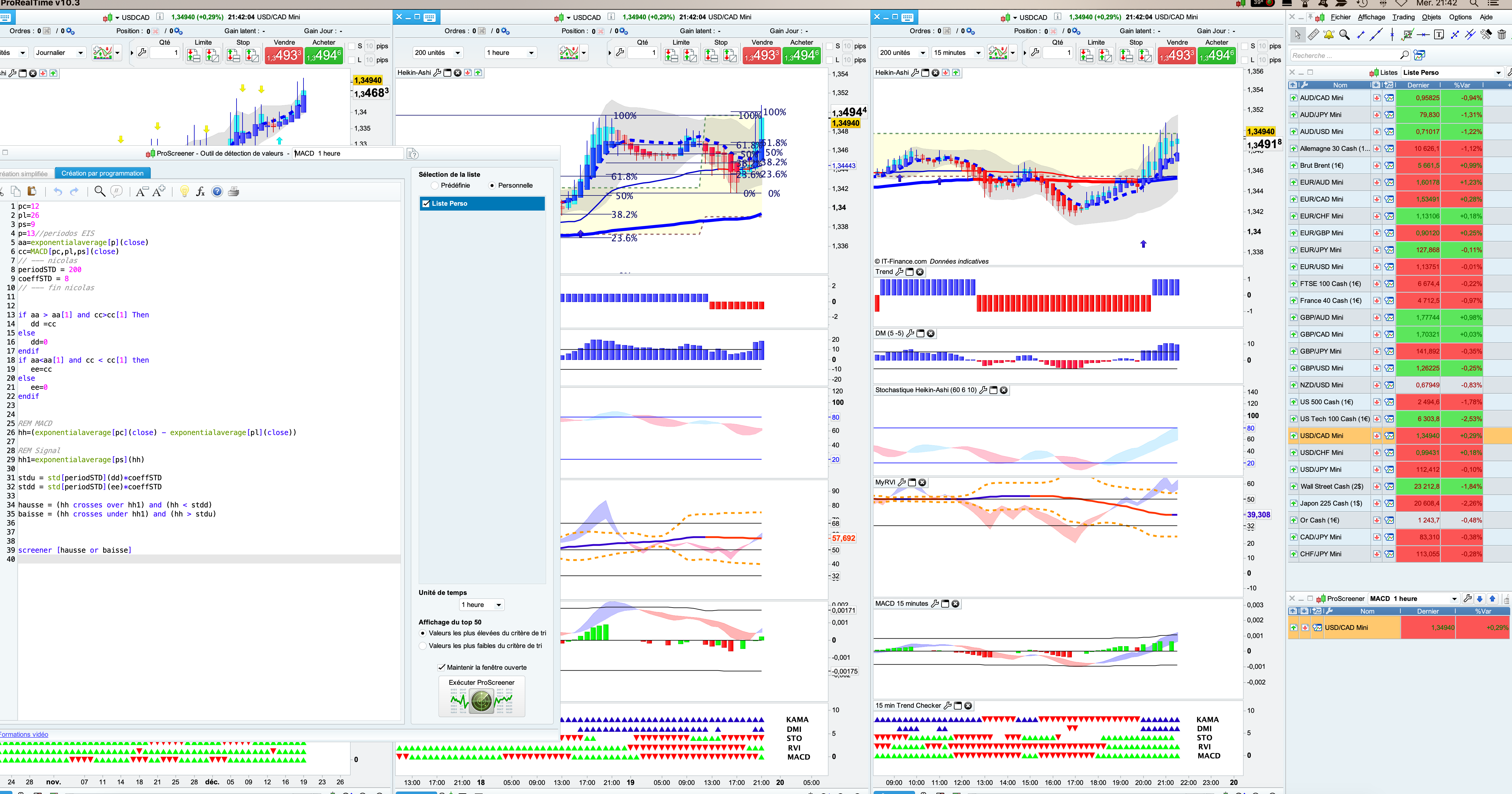
Task: Toggle the Liste Perso checkbox
Action: (x=426, y=204)
